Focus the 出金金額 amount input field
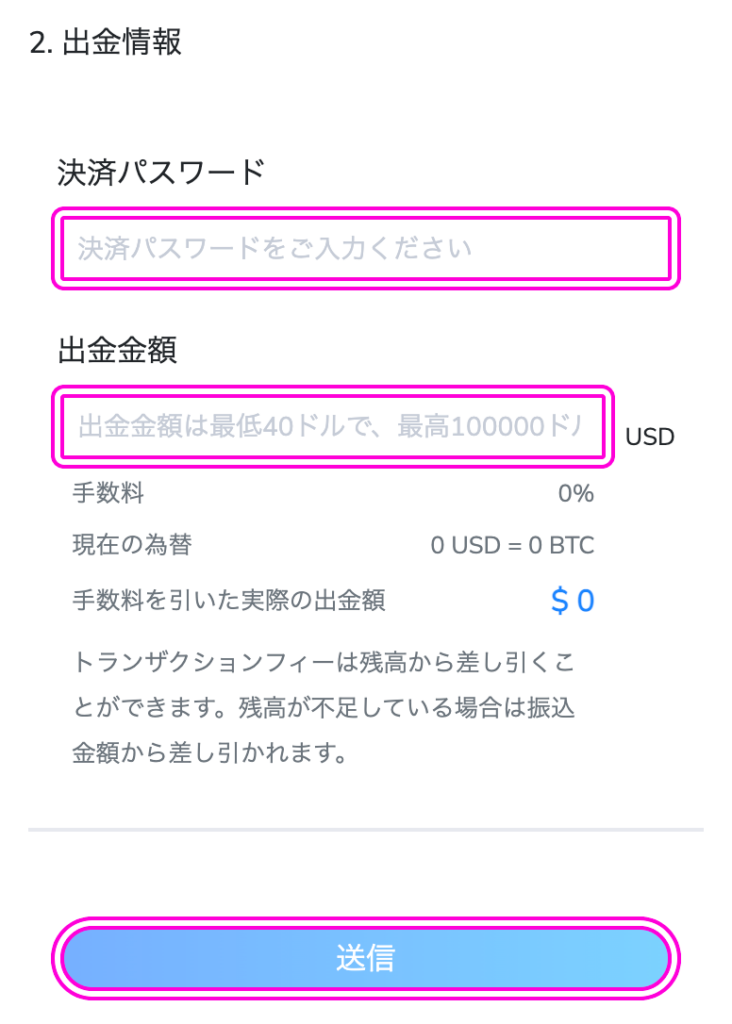 (x=333, y=426)
